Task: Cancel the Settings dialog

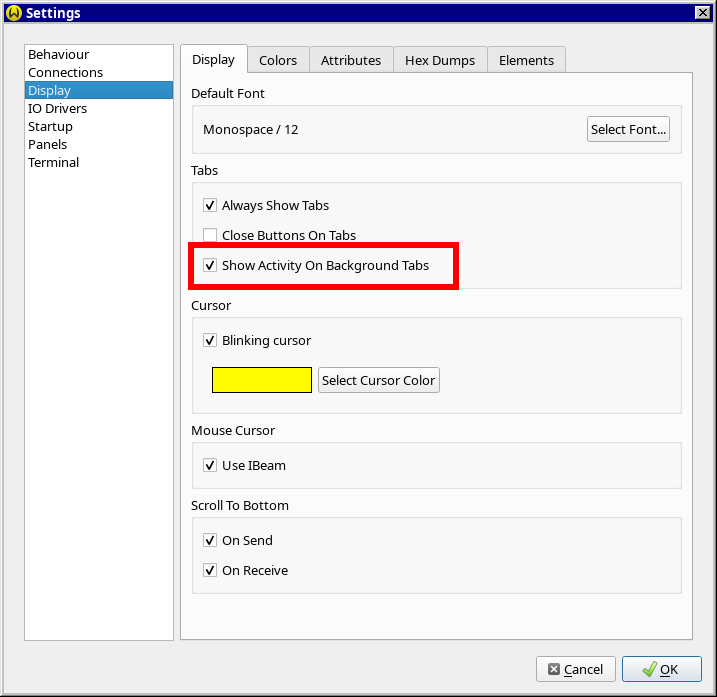Action: [576, 669]
